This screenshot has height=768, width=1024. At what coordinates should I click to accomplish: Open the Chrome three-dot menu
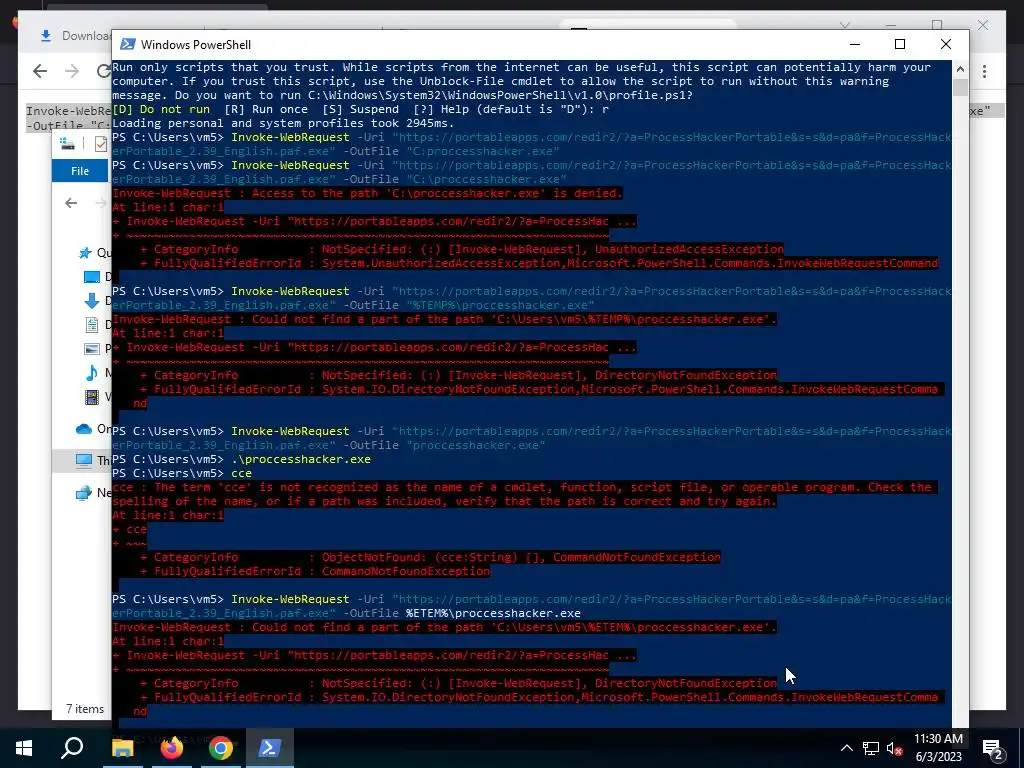(x=984, y=71)
